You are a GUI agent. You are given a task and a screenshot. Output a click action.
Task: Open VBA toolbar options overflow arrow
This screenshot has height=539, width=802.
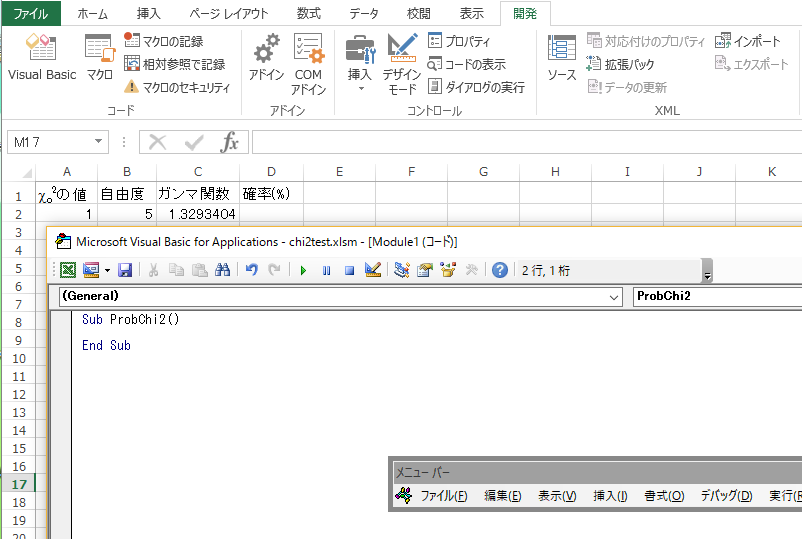pyautogui.click(x=707, y=271)
